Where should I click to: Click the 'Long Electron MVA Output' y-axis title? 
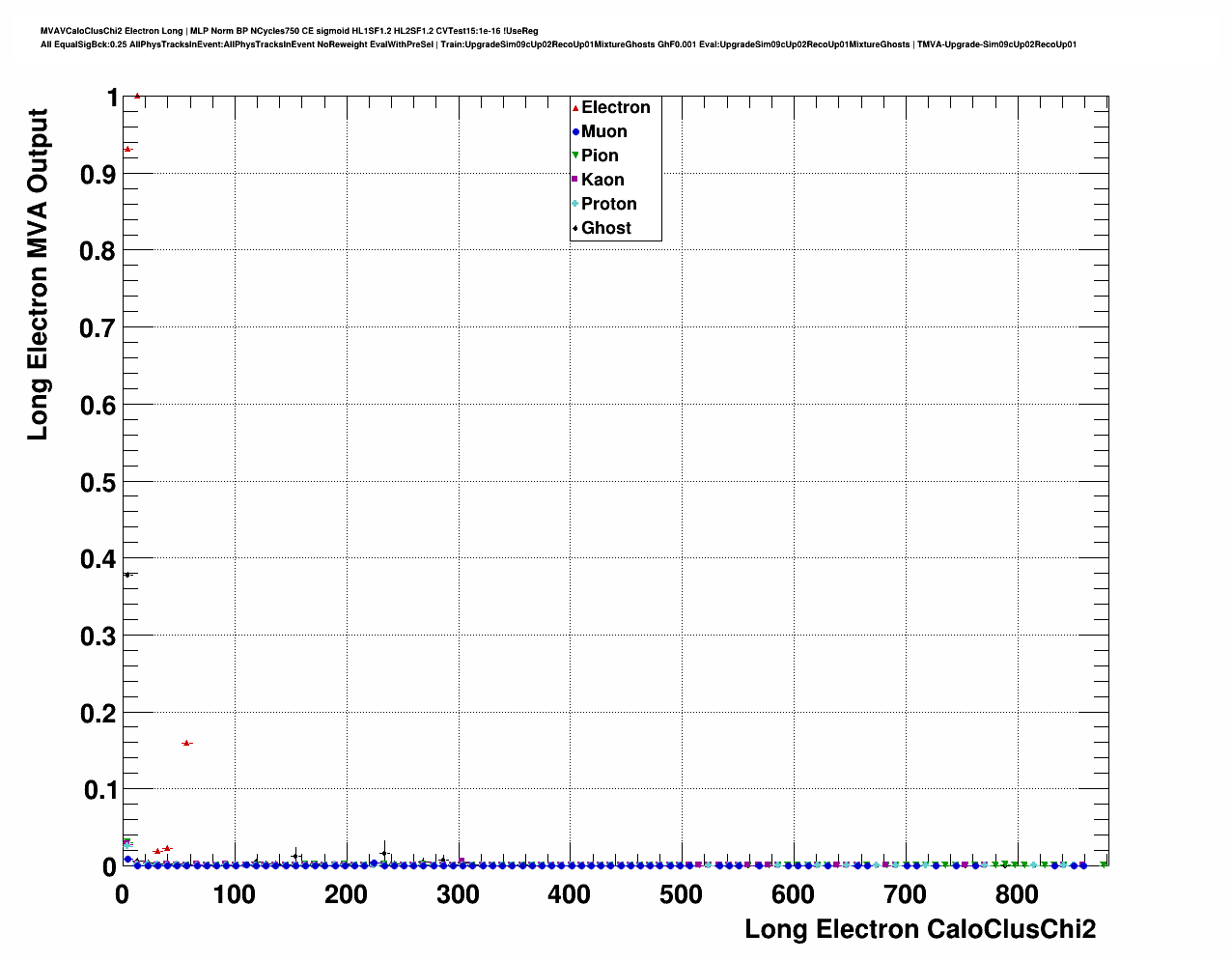tap(37, 274)
